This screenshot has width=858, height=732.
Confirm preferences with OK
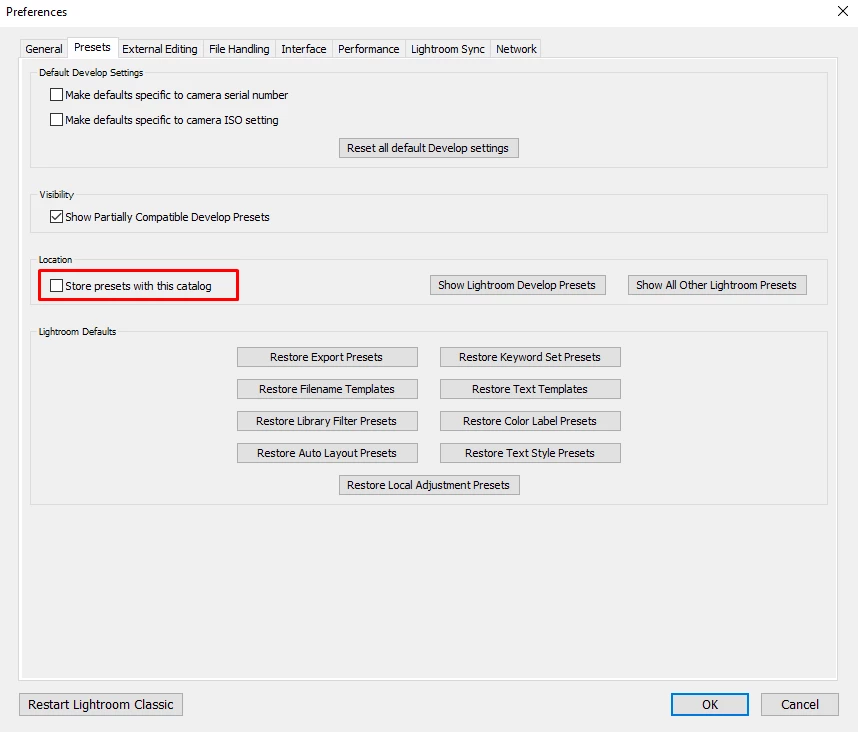709,704
